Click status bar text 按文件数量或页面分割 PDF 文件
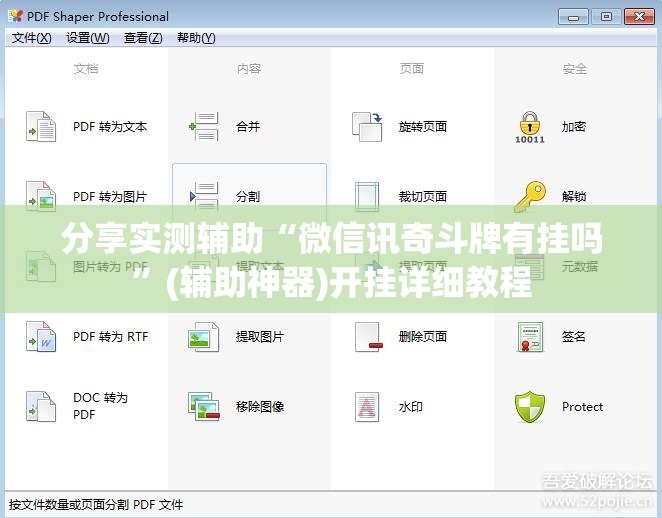Screen dimensions: 662x518 [96, 504]
